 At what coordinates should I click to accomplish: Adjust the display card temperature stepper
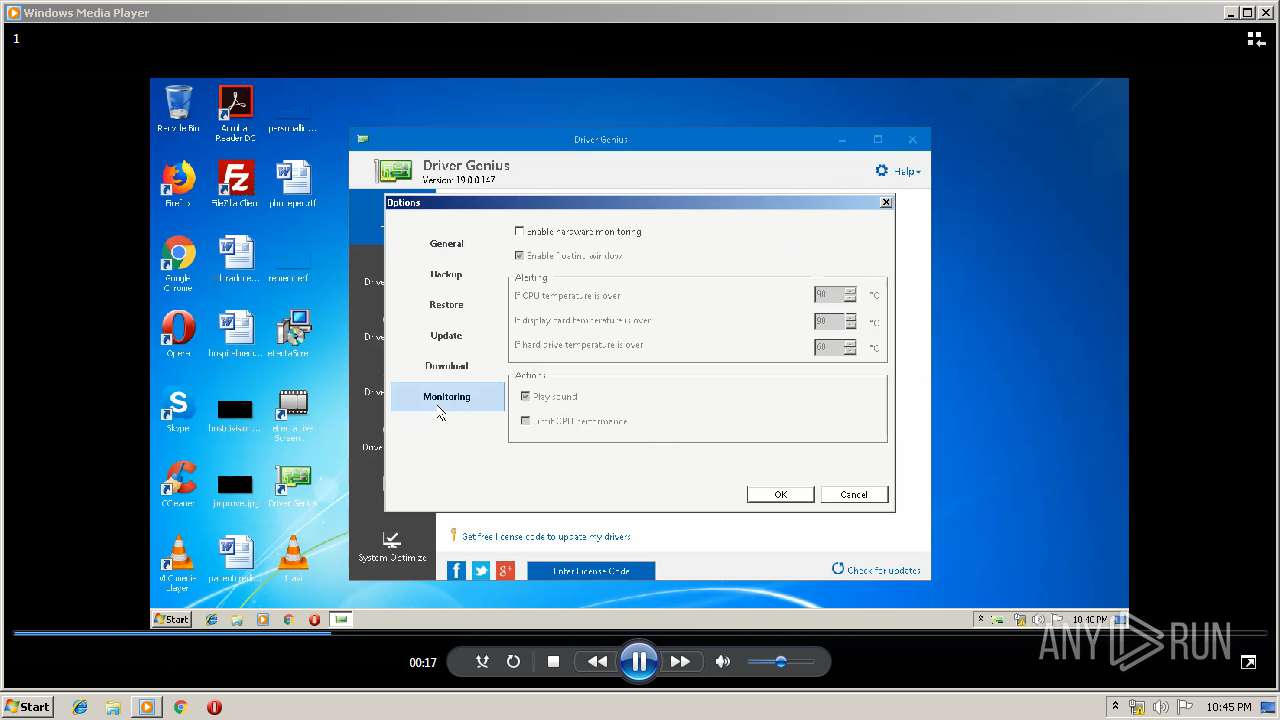[850, 321]
